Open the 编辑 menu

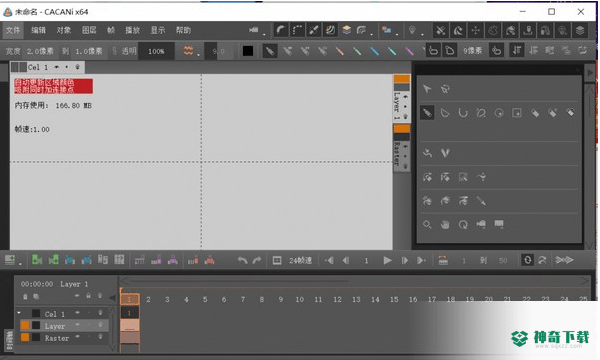38,30
